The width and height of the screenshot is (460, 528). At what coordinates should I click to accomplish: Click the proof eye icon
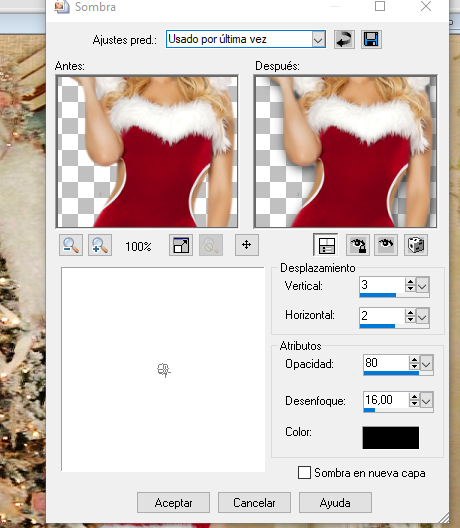coord(386,245)
